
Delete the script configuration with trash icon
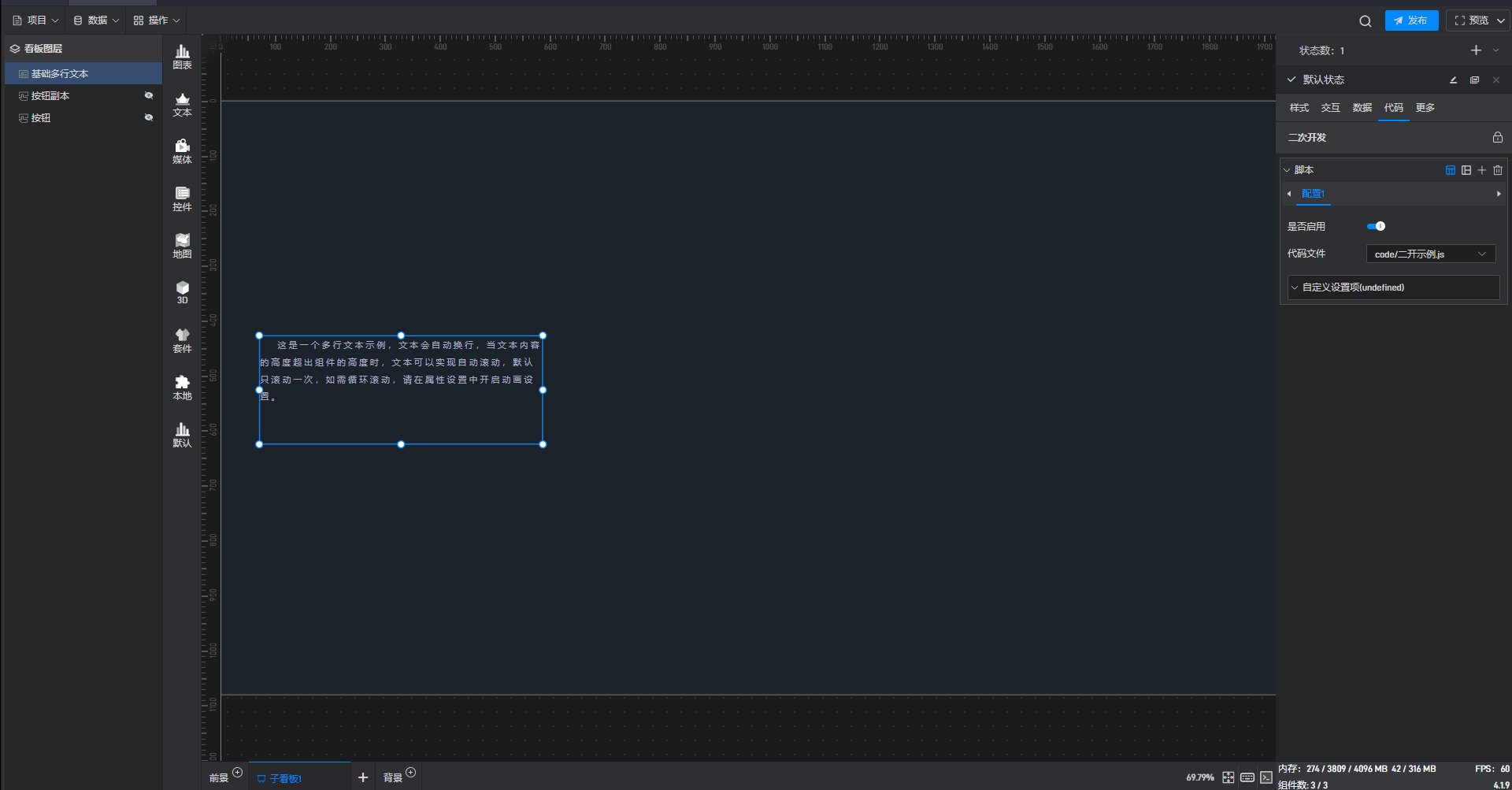[x=1498, y=170]
